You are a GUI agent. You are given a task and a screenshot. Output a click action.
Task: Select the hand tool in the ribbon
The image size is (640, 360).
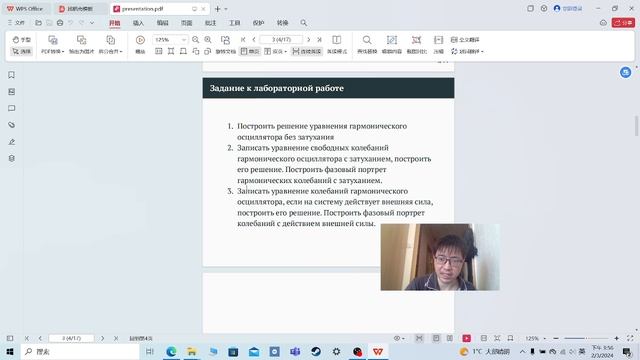click(21, 40)
